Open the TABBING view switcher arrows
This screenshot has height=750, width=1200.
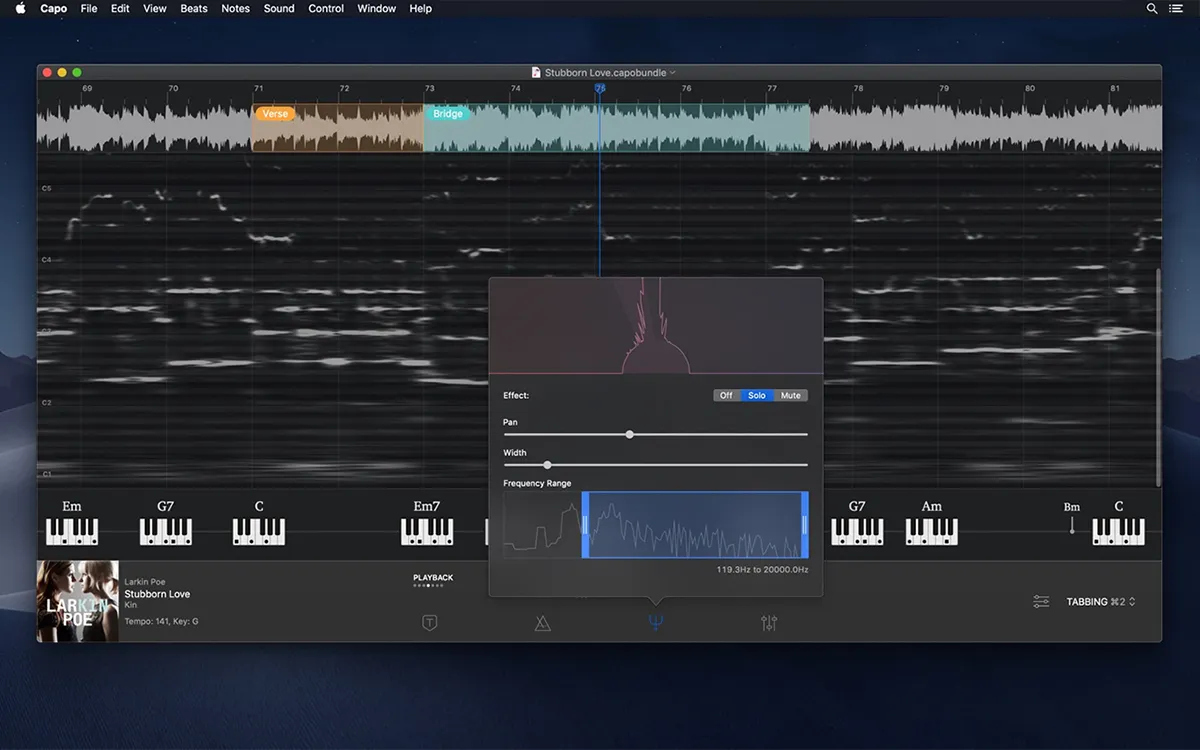coord(1133,602)
